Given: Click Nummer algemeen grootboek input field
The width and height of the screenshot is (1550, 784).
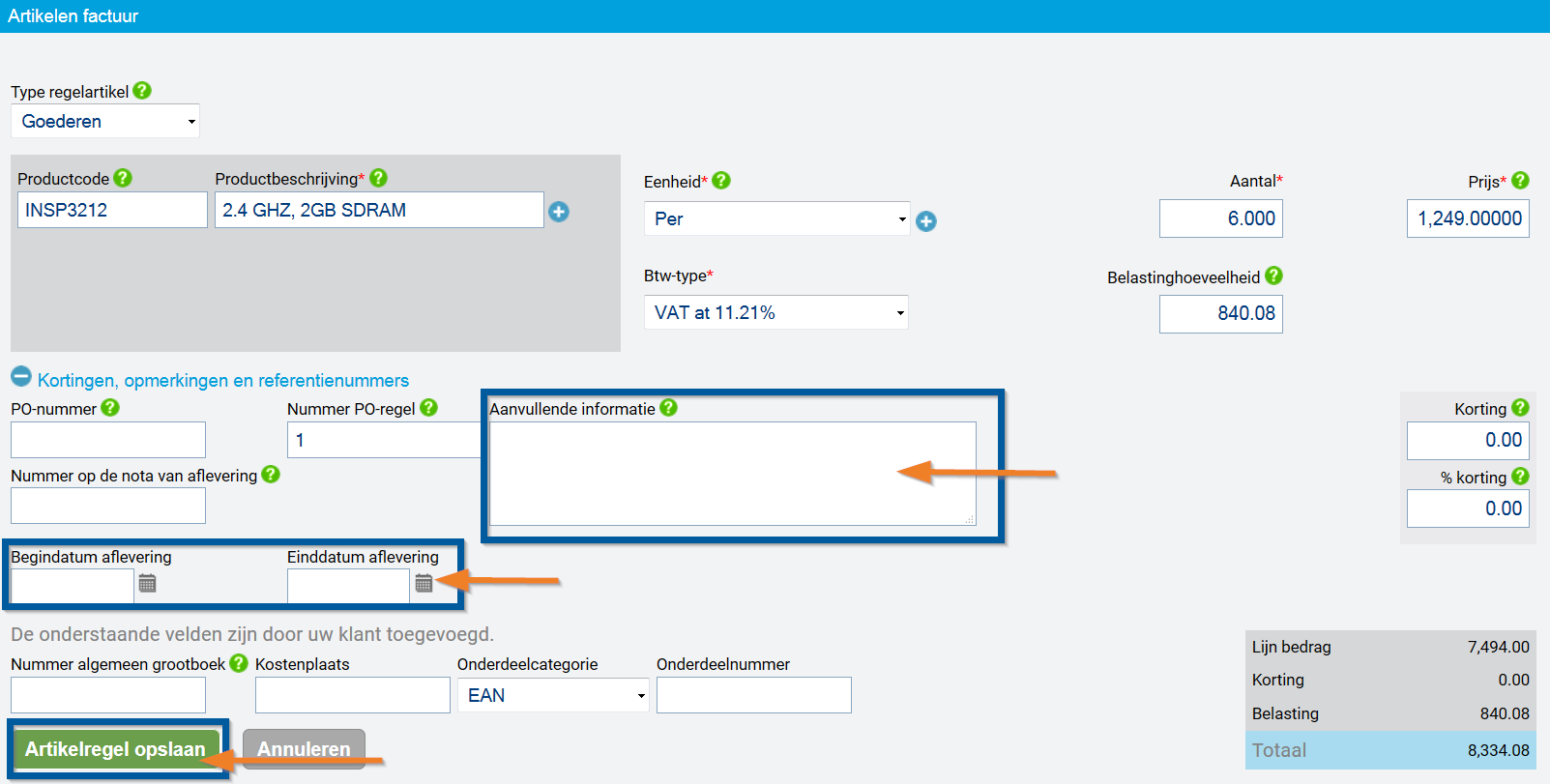Looking at the screenshot, I should pyautogui.click(x=108, y=695).
